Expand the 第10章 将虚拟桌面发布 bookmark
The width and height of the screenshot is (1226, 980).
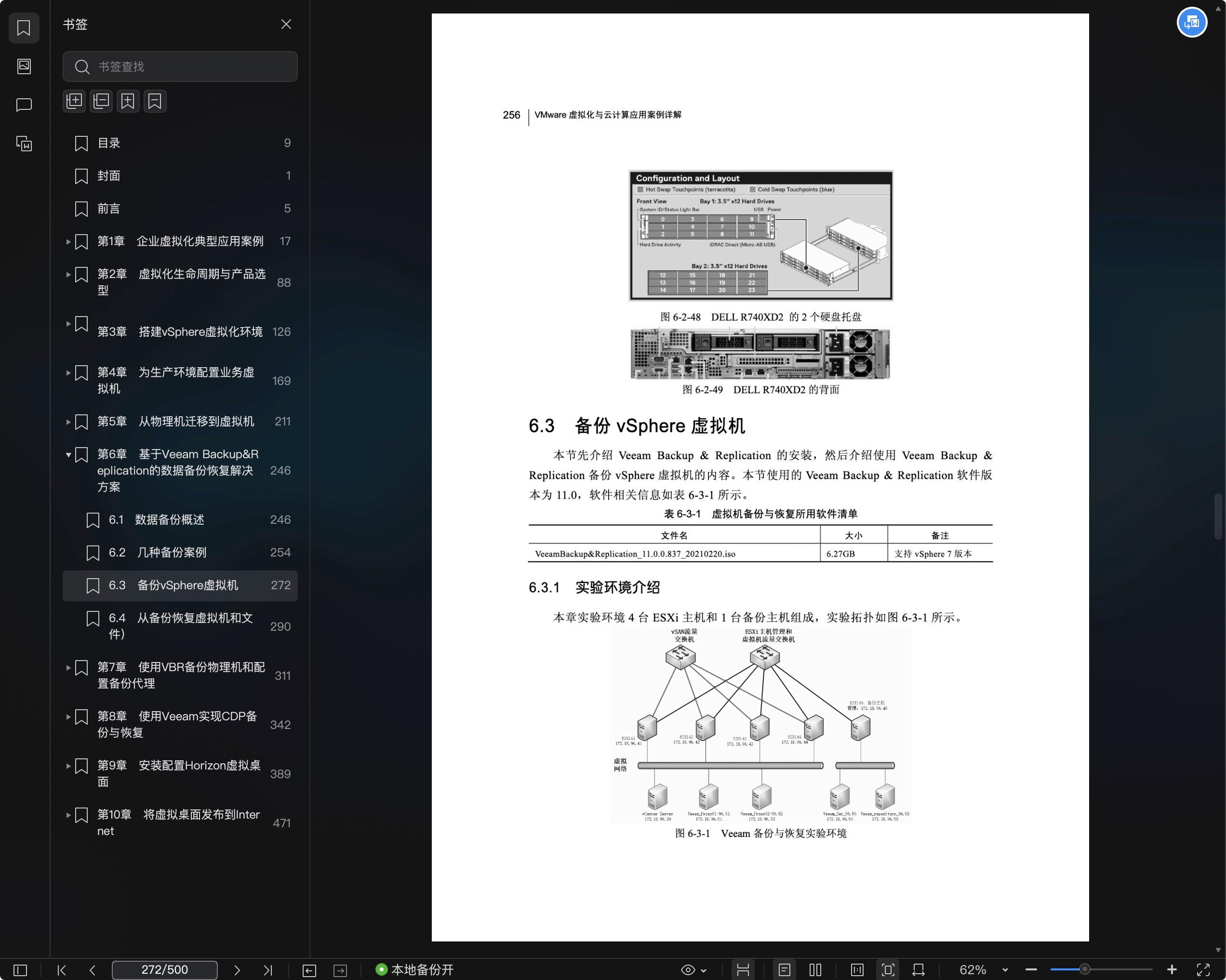tap(68, 815)
